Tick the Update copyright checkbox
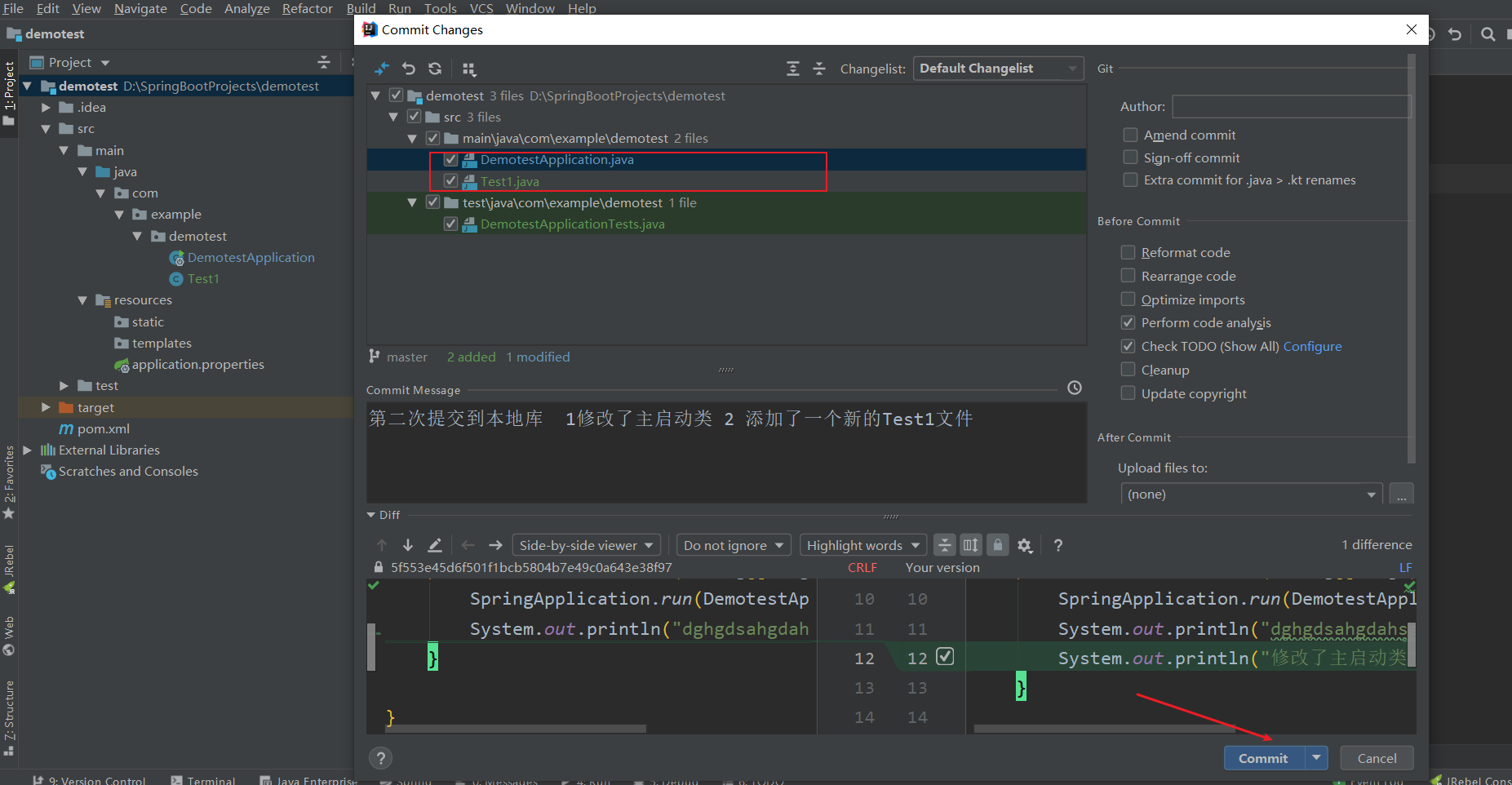 [x=1128, y=393]
